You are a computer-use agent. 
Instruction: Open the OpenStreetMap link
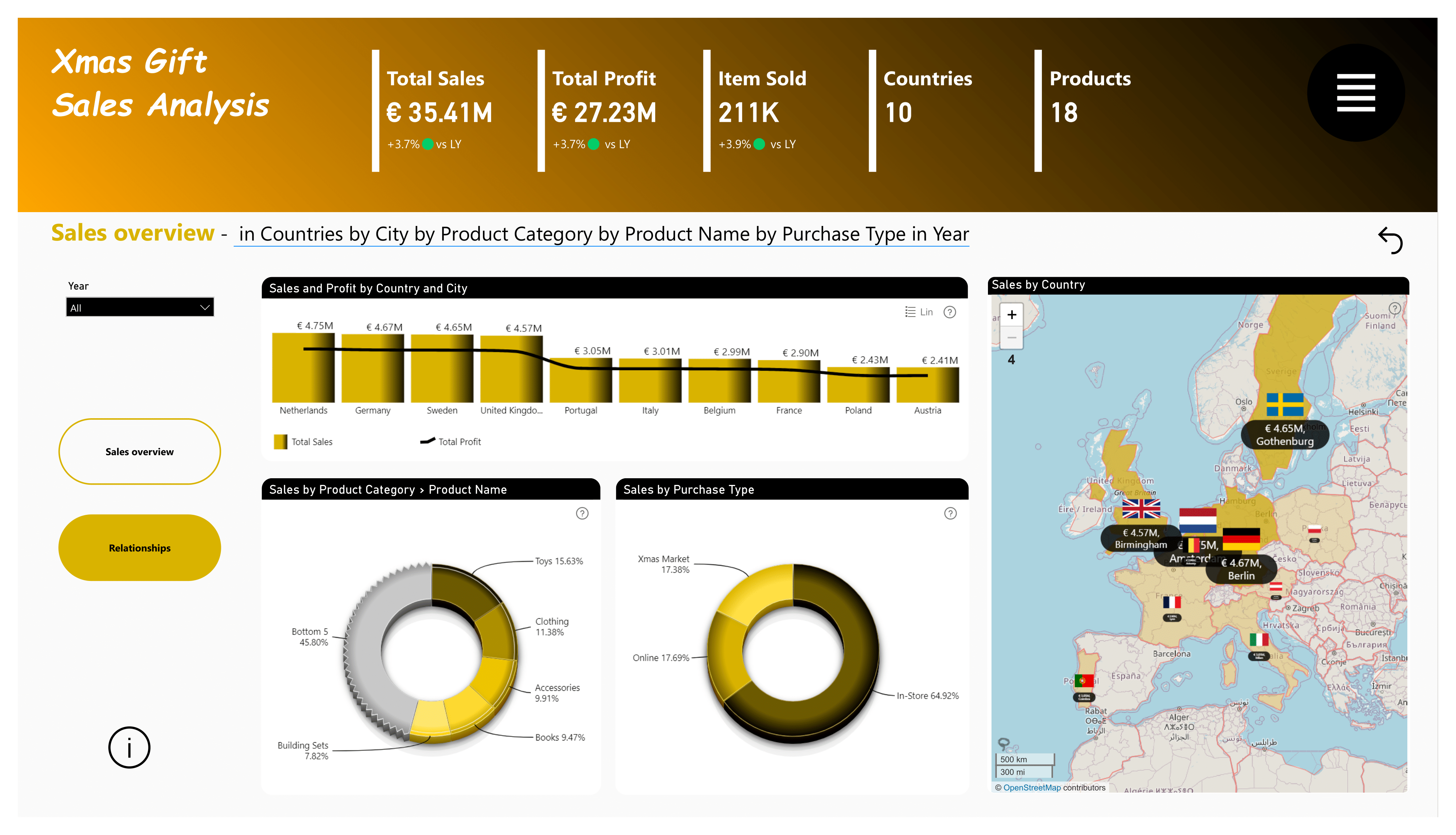(1031, 787)
